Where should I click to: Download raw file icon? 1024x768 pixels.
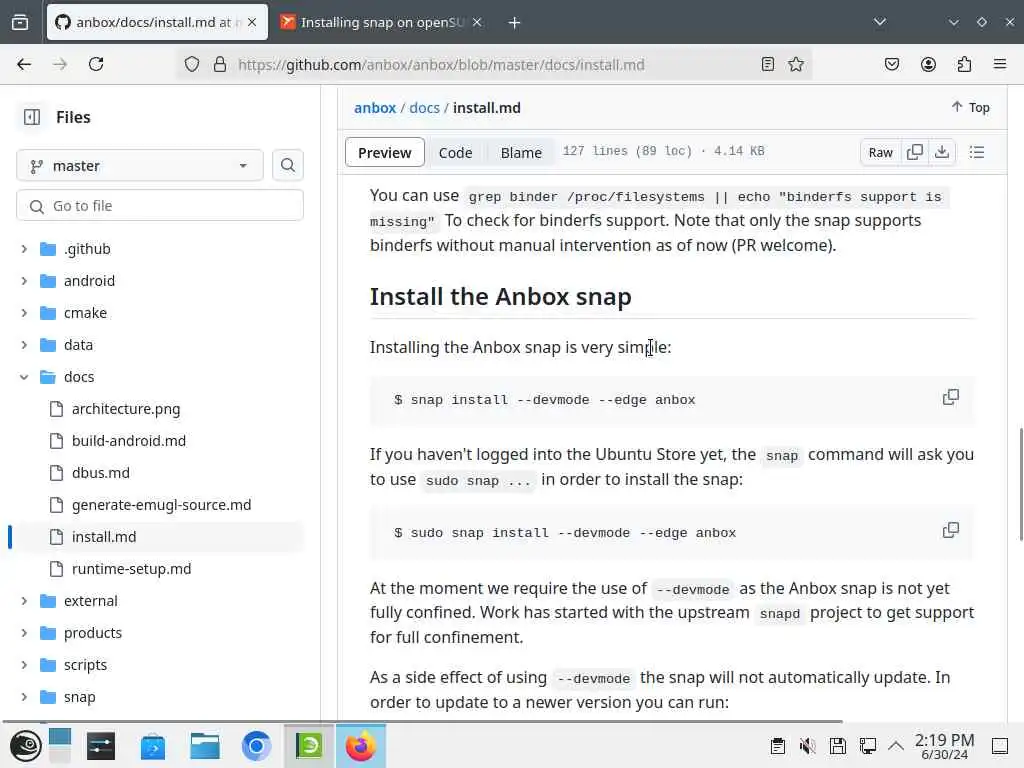(x=942, y=152)
